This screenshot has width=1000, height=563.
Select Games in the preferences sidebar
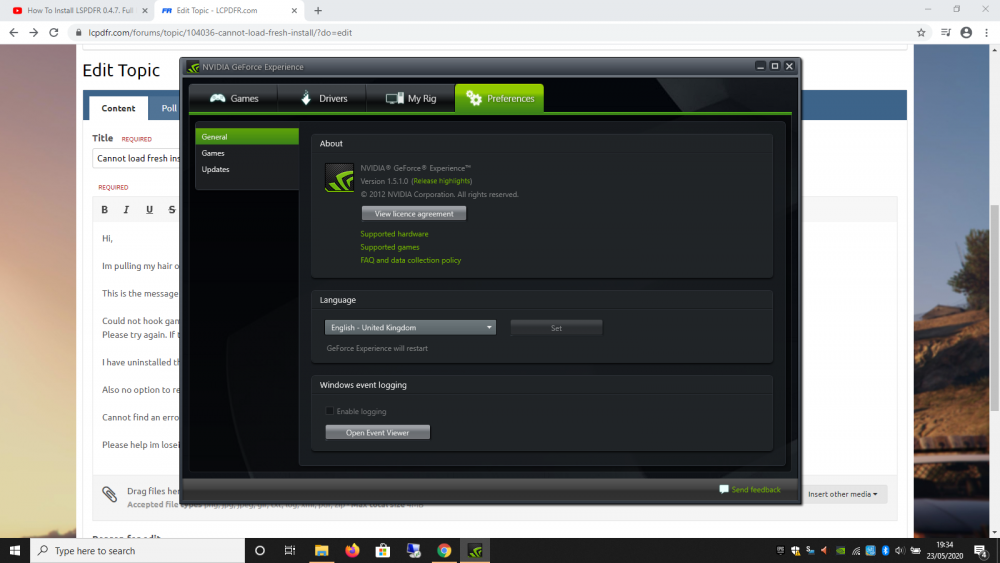click(x=247, y=153)
